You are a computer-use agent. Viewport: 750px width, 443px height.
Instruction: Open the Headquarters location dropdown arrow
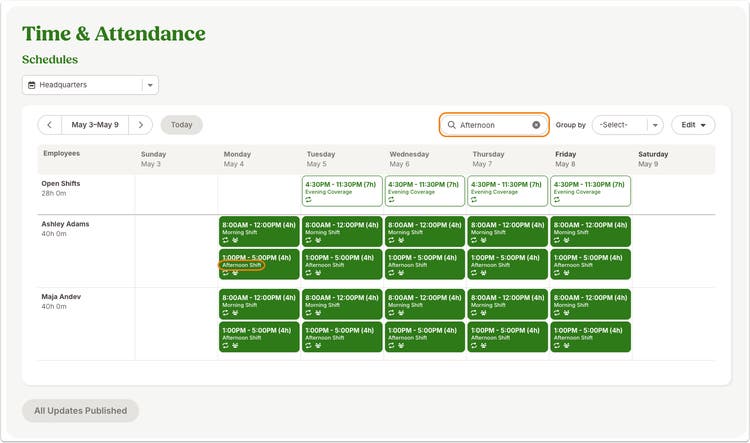point(150,85)
